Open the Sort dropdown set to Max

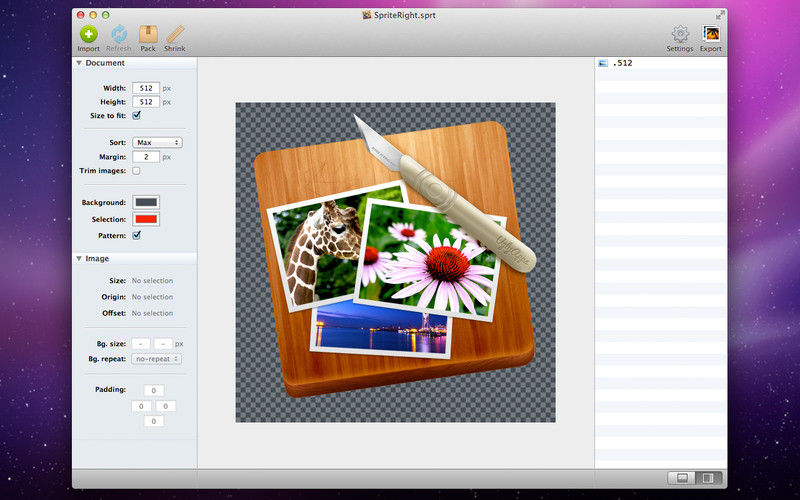157,142
